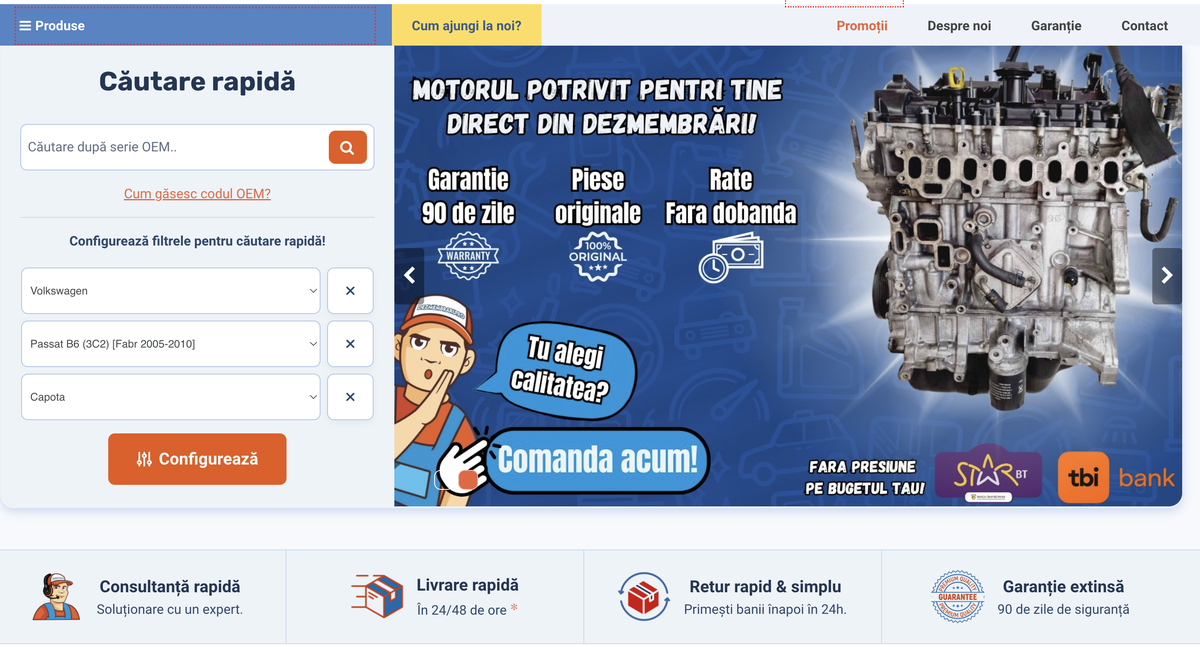This screenshot has height=647, width=1200.
Task: Open the Volkswagen brand dropdown
Action: 171,291
